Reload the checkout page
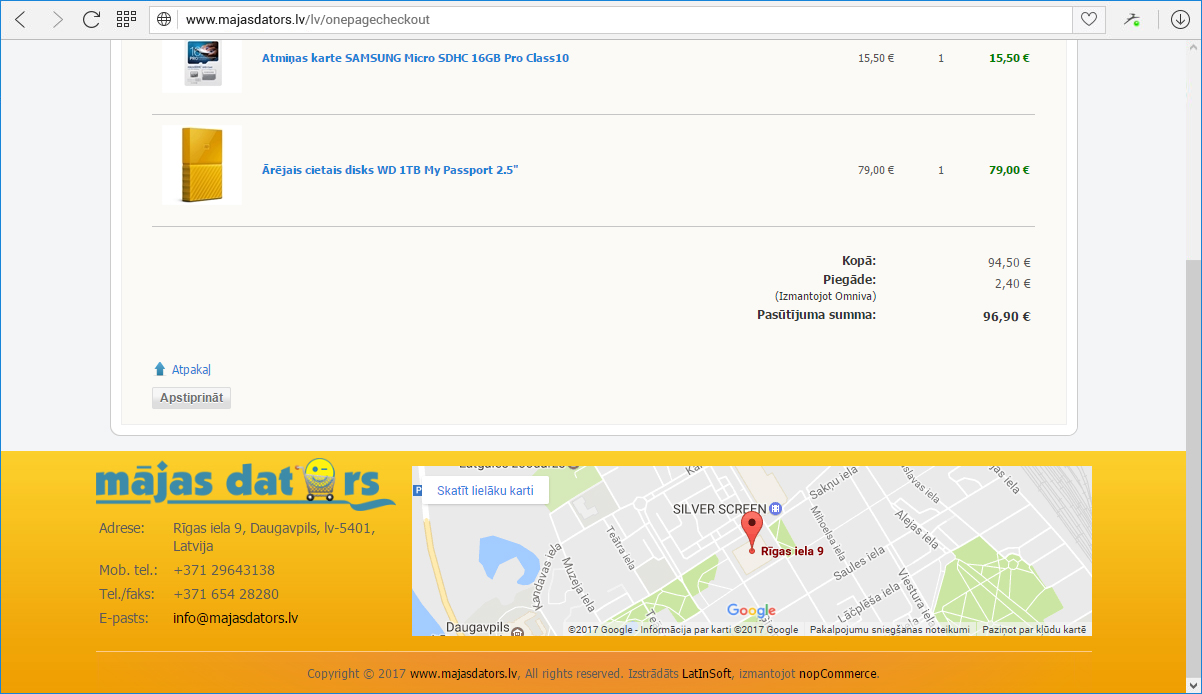Image resolution: width=1202 pixels, height=694 pixels. click(91, 19)
